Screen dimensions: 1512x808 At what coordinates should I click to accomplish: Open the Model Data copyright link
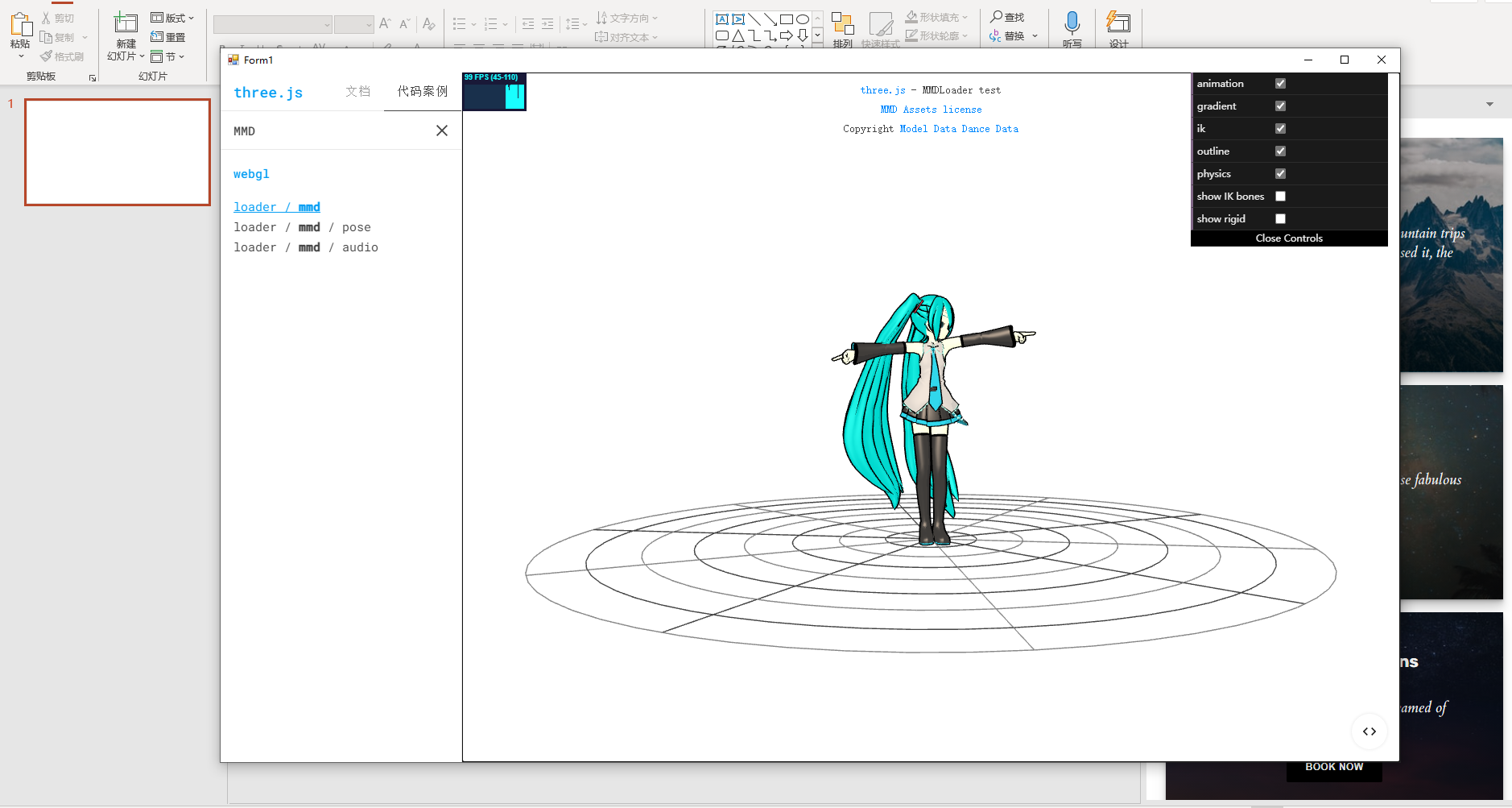coord(927,129)
